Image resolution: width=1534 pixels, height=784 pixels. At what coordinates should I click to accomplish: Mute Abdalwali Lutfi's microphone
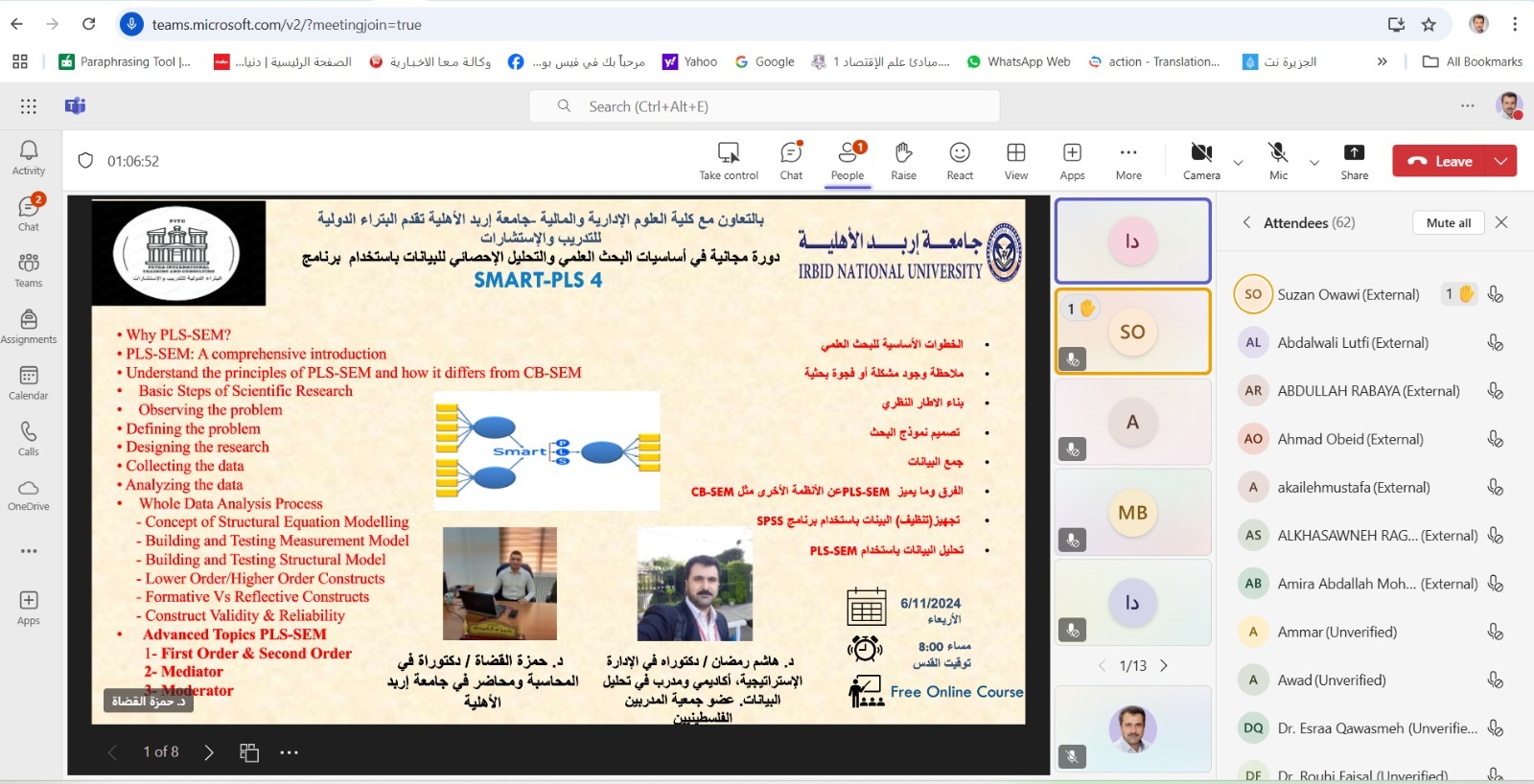1495,342
